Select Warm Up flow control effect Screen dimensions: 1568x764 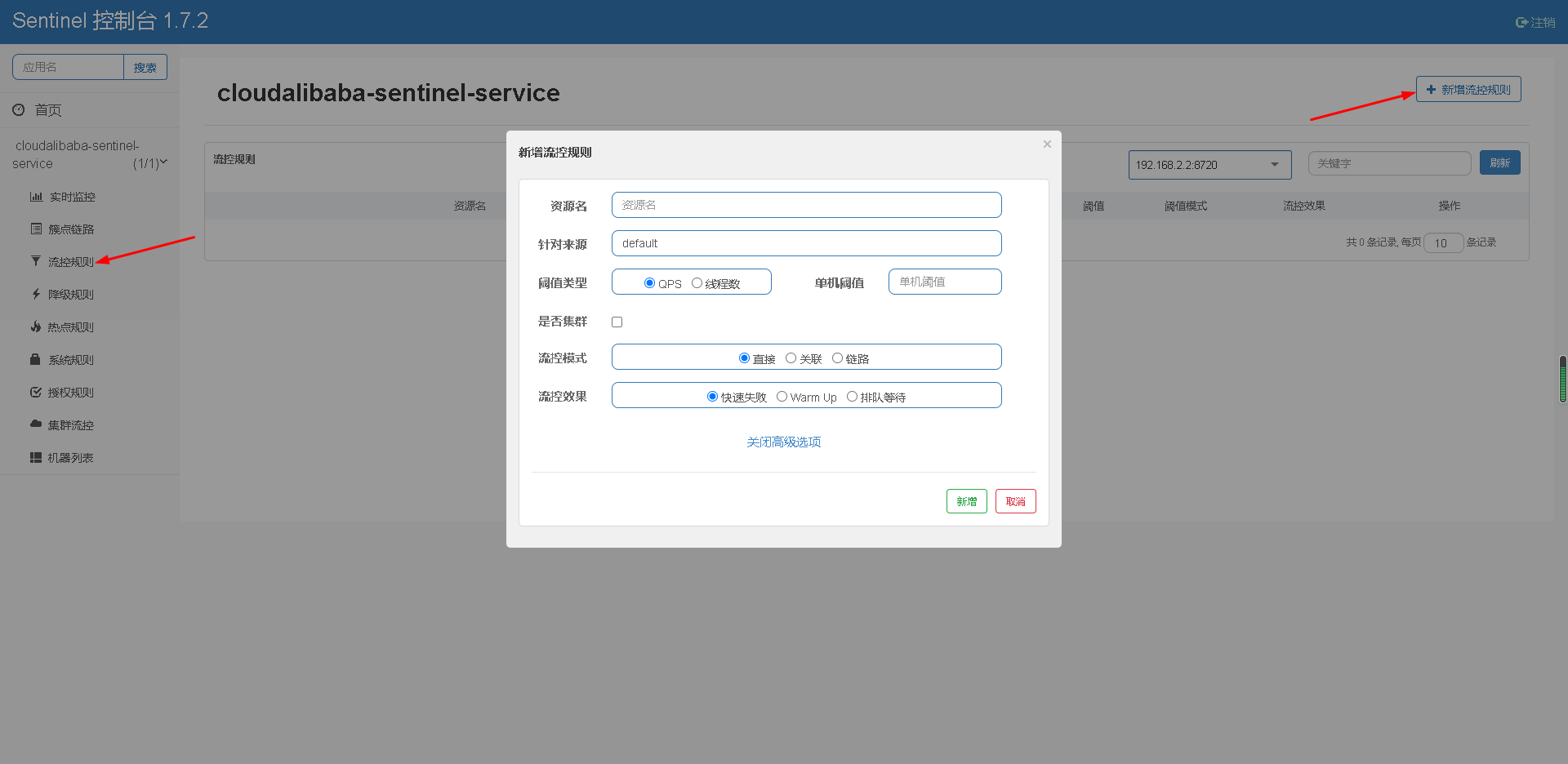click(782, 397)
